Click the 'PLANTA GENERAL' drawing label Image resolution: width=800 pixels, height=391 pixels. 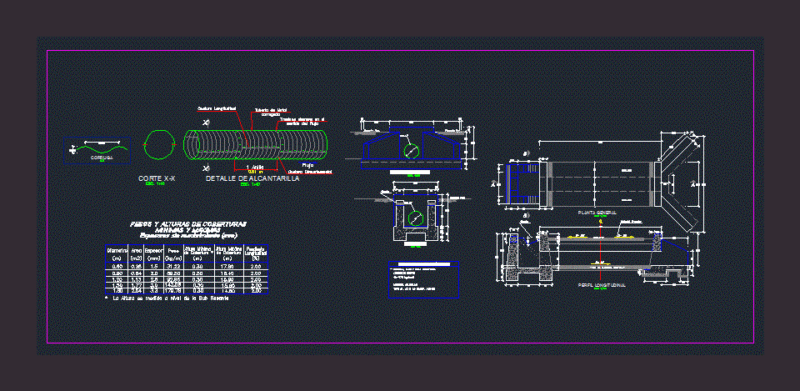point(597,212)
